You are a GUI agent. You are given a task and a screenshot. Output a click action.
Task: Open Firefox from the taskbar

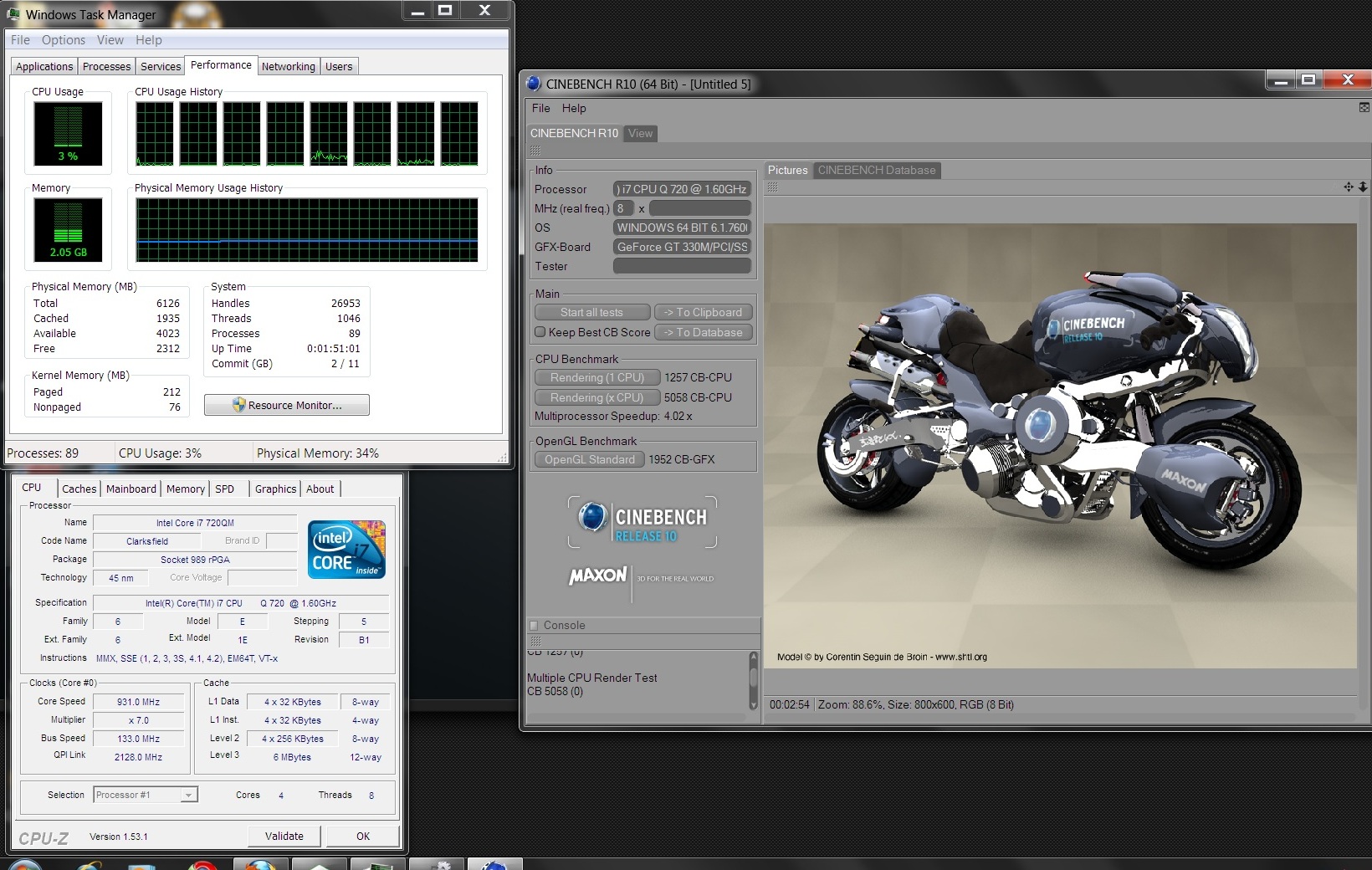261,864
